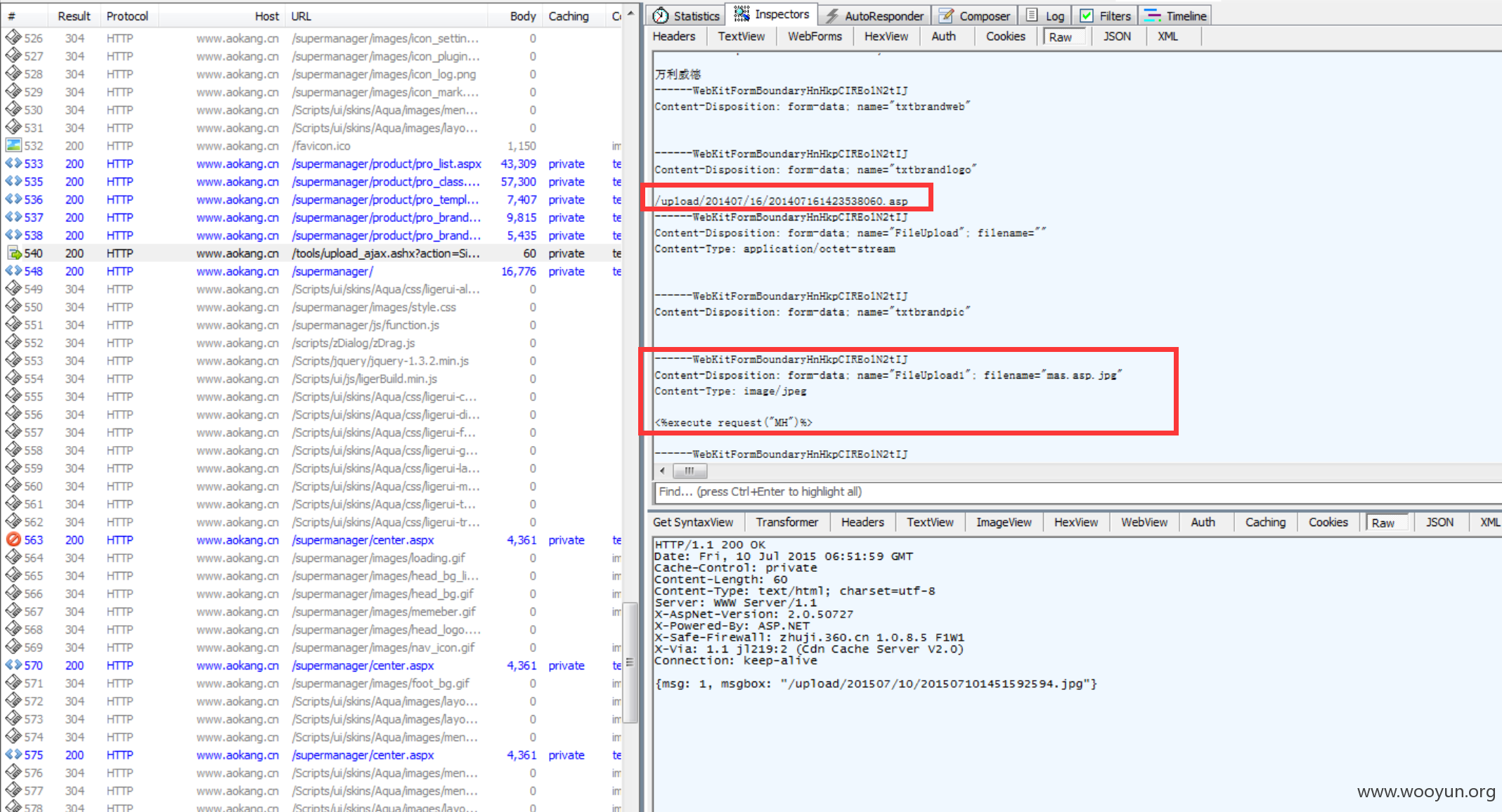Sort sessions by Result column
The image size is (1502, 812).
[x=74, y=16]
